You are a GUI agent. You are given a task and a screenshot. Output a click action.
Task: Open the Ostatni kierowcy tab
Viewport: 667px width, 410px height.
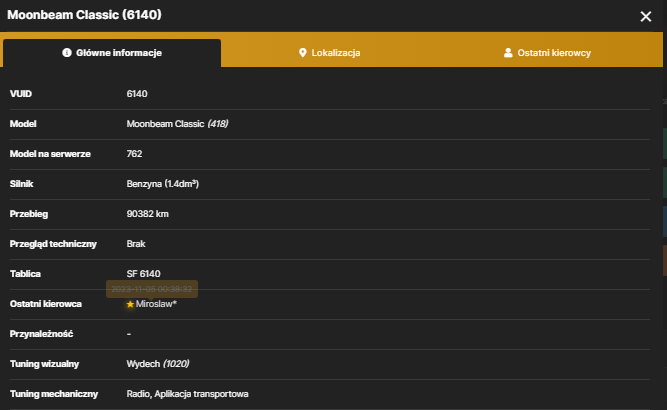point(547,53)
